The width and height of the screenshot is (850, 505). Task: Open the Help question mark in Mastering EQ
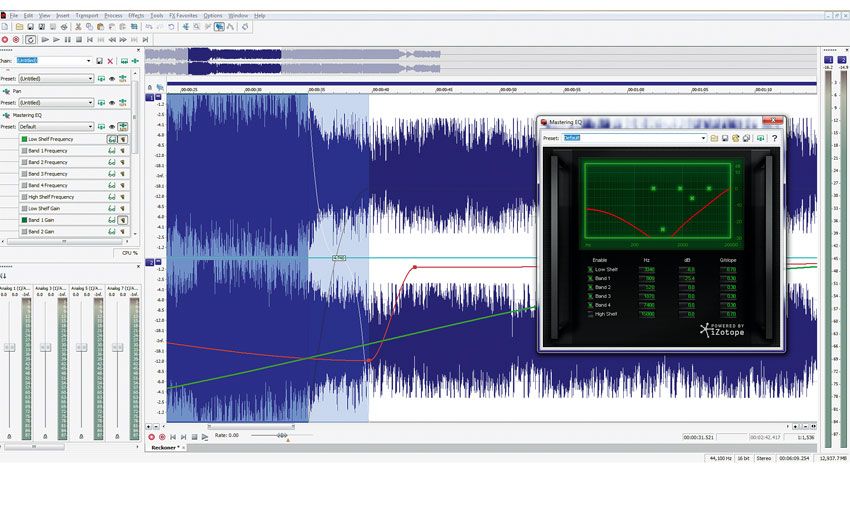coord(774,138)
